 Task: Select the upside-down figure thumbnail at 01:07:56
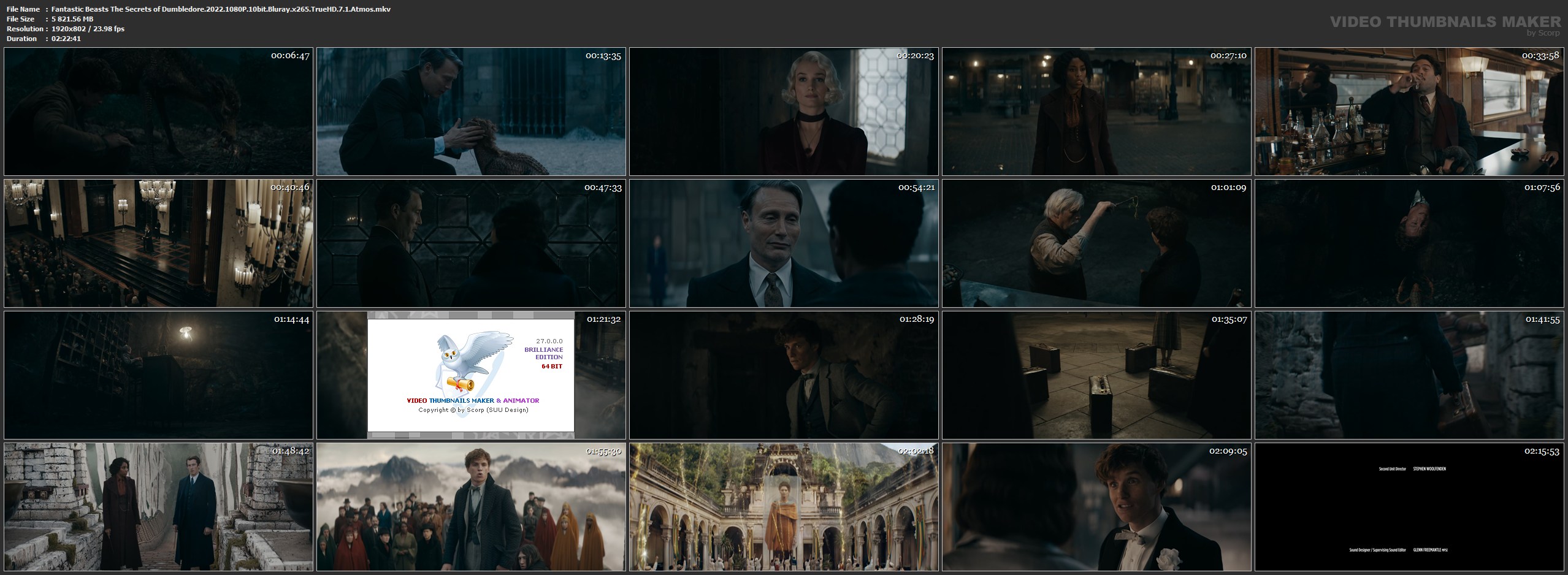point(1409,243)
